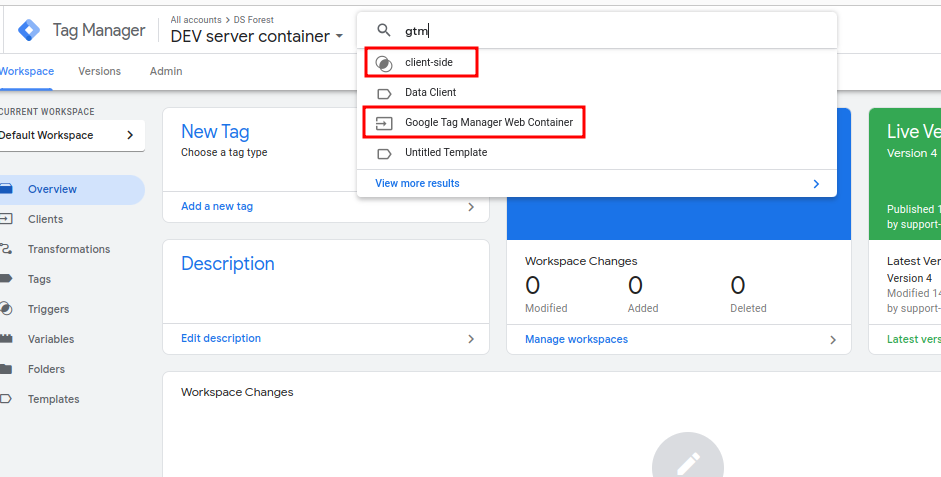This screenshot has height=477, width=941.
Task: Select the client-side search result
Action: tap(429, 63)
